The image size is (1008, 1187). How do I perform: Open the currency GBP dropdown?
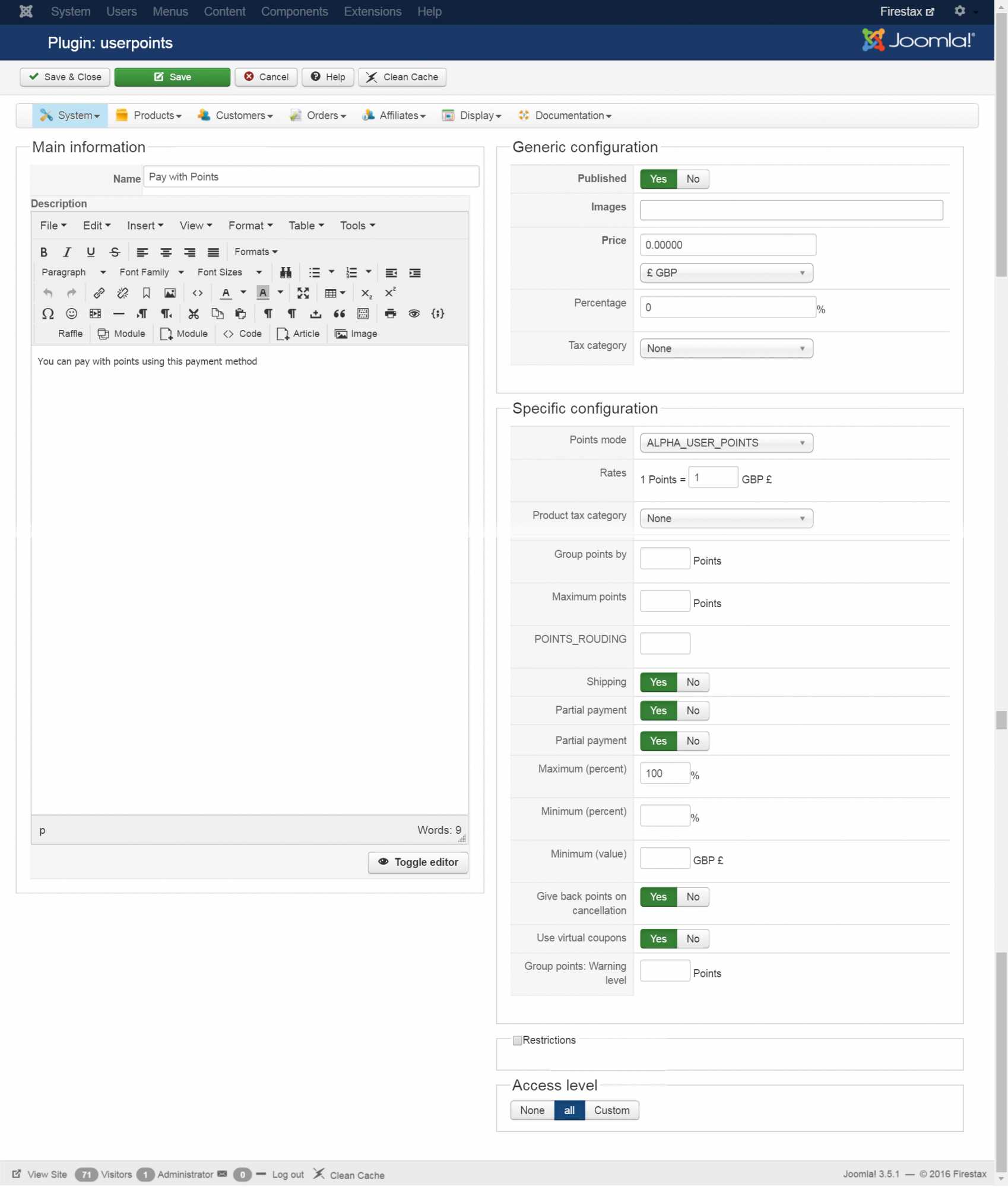[727, 273]
